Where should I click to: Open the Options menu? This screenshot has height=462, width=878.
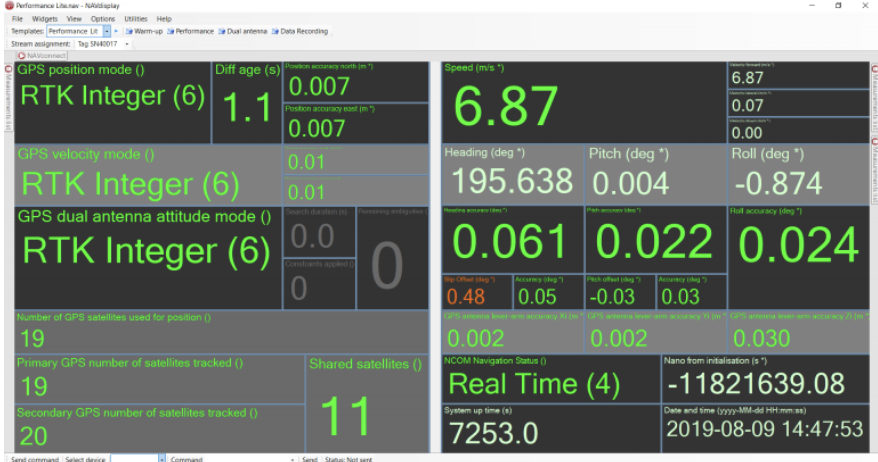coord(102,18)
